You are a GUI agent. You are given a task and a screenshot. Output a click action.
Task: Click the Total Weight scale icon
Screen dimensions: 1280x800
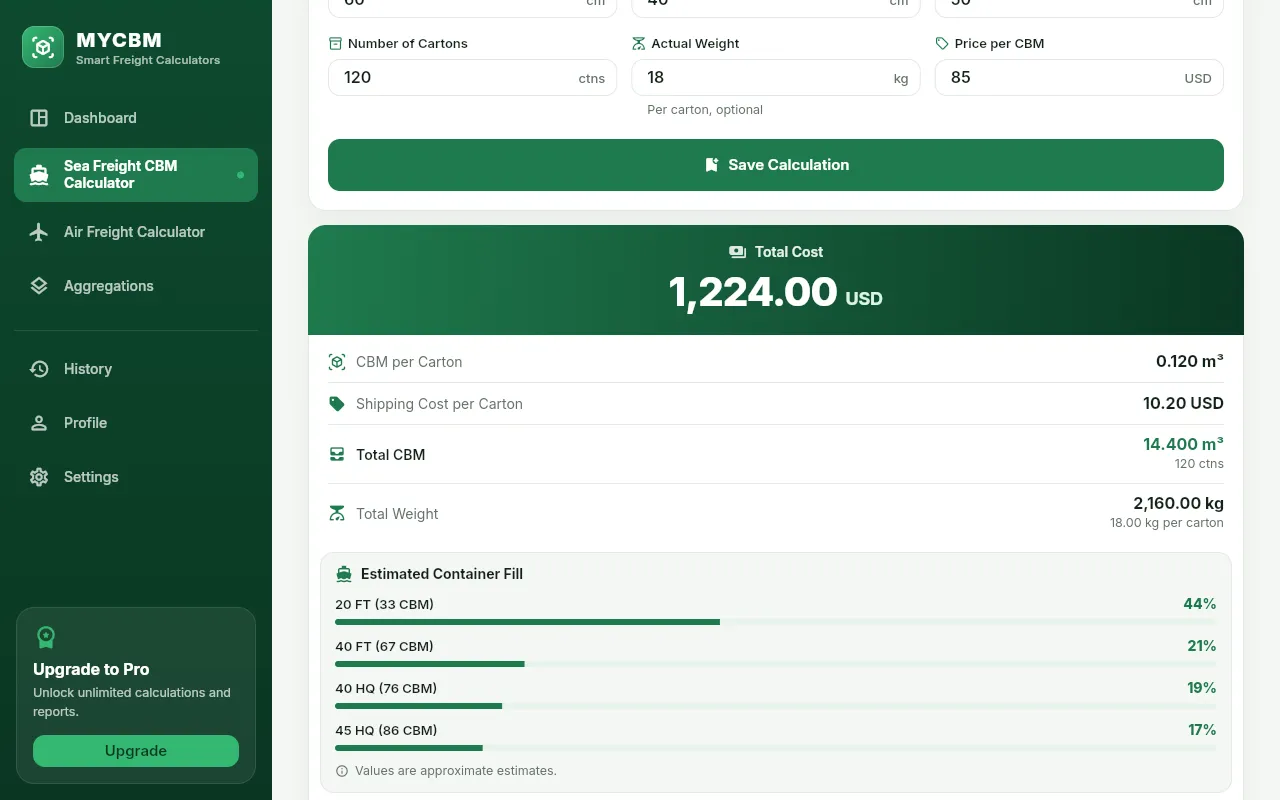coord(337,514)
